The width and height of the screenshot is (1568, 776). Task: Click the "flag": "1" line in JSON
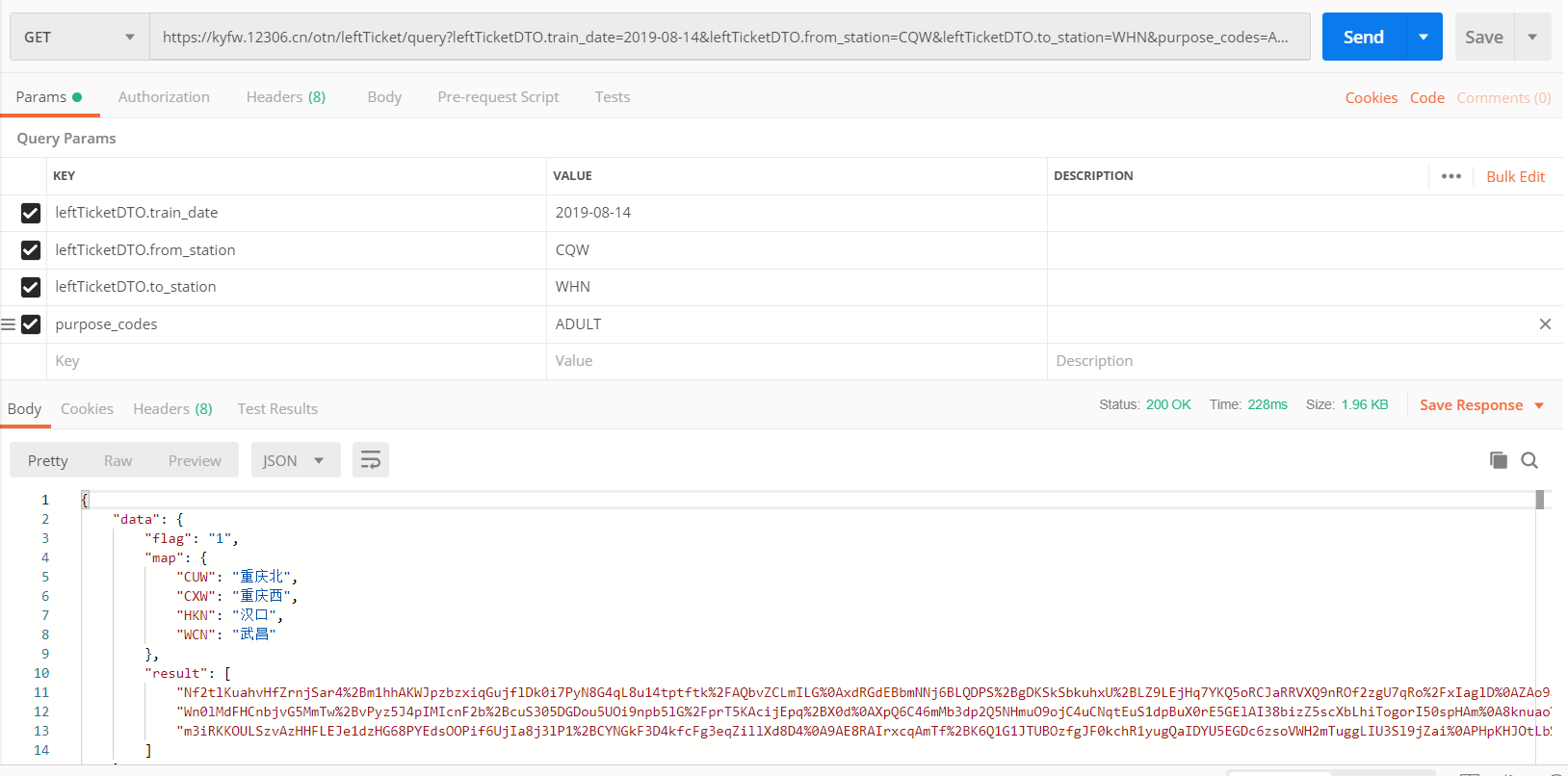point(192,538)
